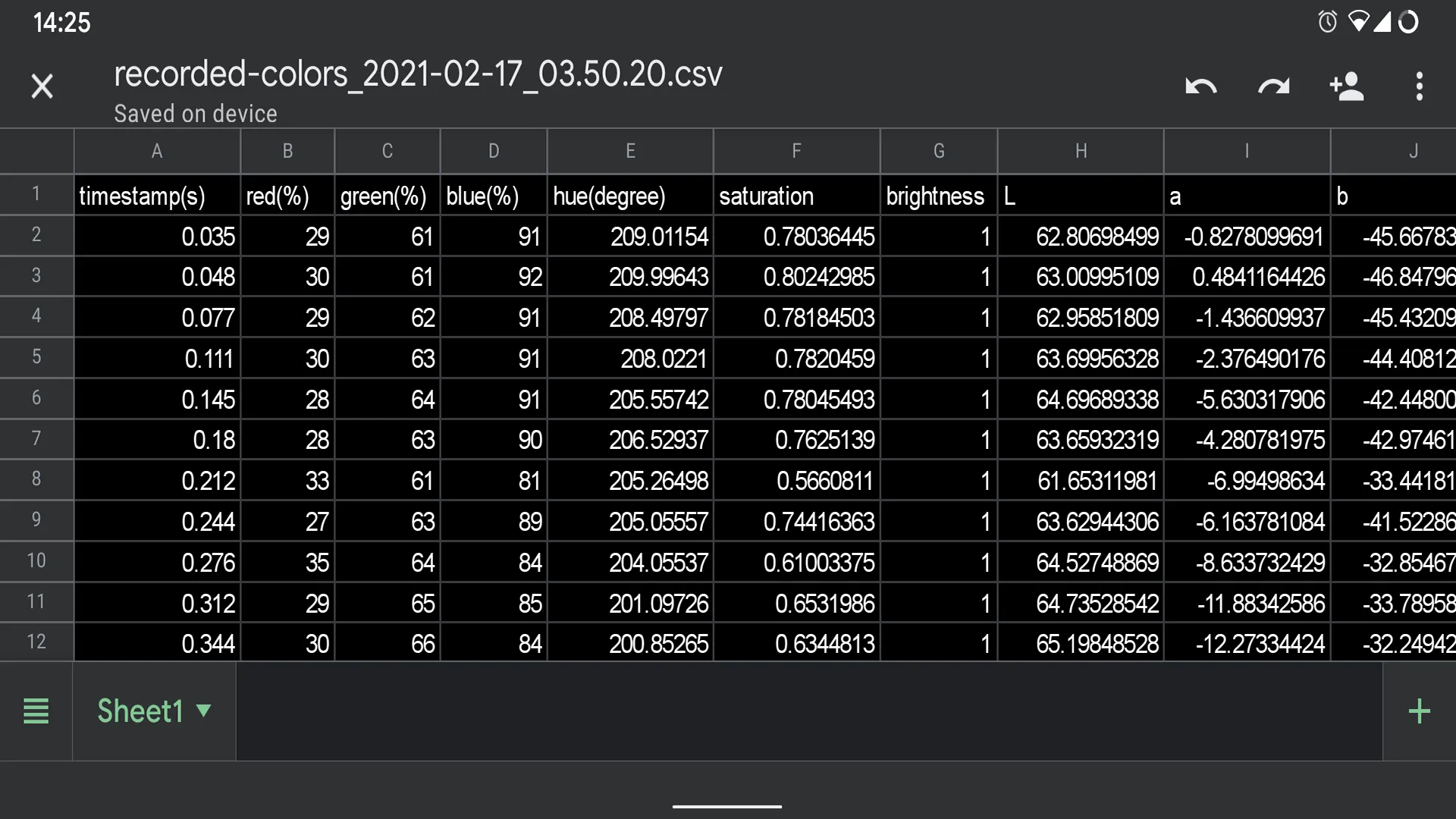Viewport: 1456px width, 819px height.
Task: Tap the Wi-Fi icon in status bar
Action: point(1358,22)
